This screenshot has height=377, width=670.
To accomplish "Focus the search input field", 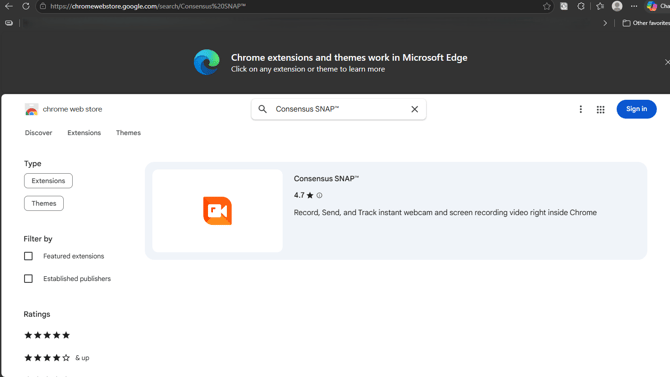I will pyautogui.click(x=339, y=109).
